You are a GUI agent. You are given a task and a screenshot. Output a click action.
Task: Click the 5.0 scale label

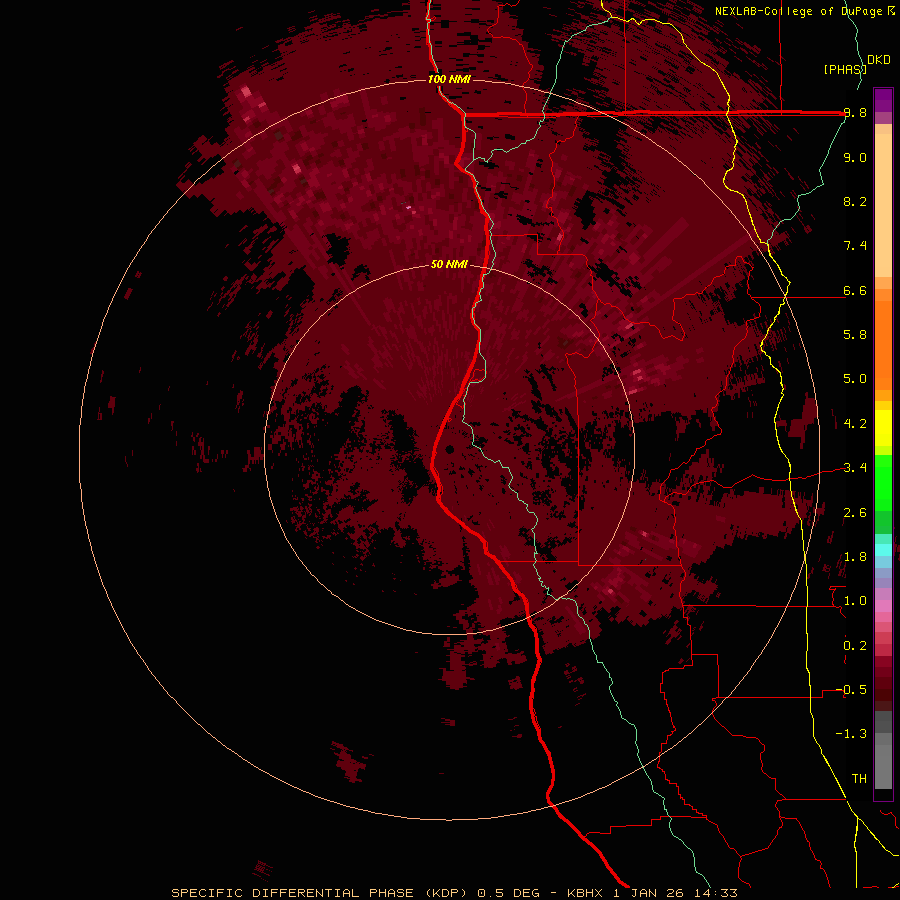point(855,379)
